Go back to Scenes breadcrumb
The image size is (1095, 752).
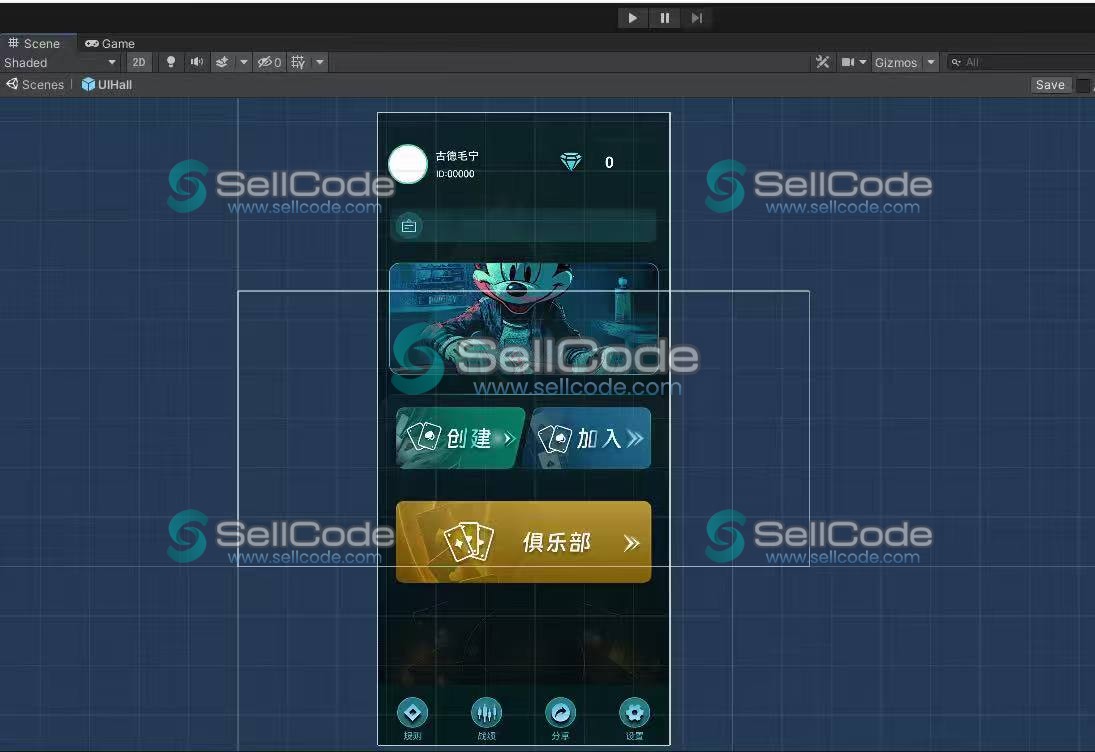(x=43, y=84)
